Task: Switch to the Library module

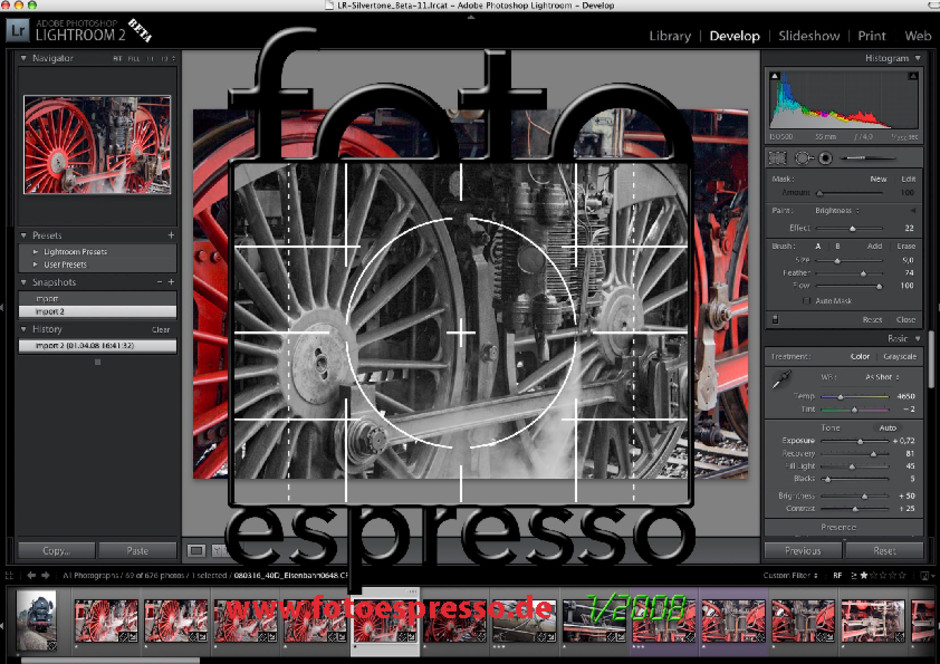Action: point(669,36)
